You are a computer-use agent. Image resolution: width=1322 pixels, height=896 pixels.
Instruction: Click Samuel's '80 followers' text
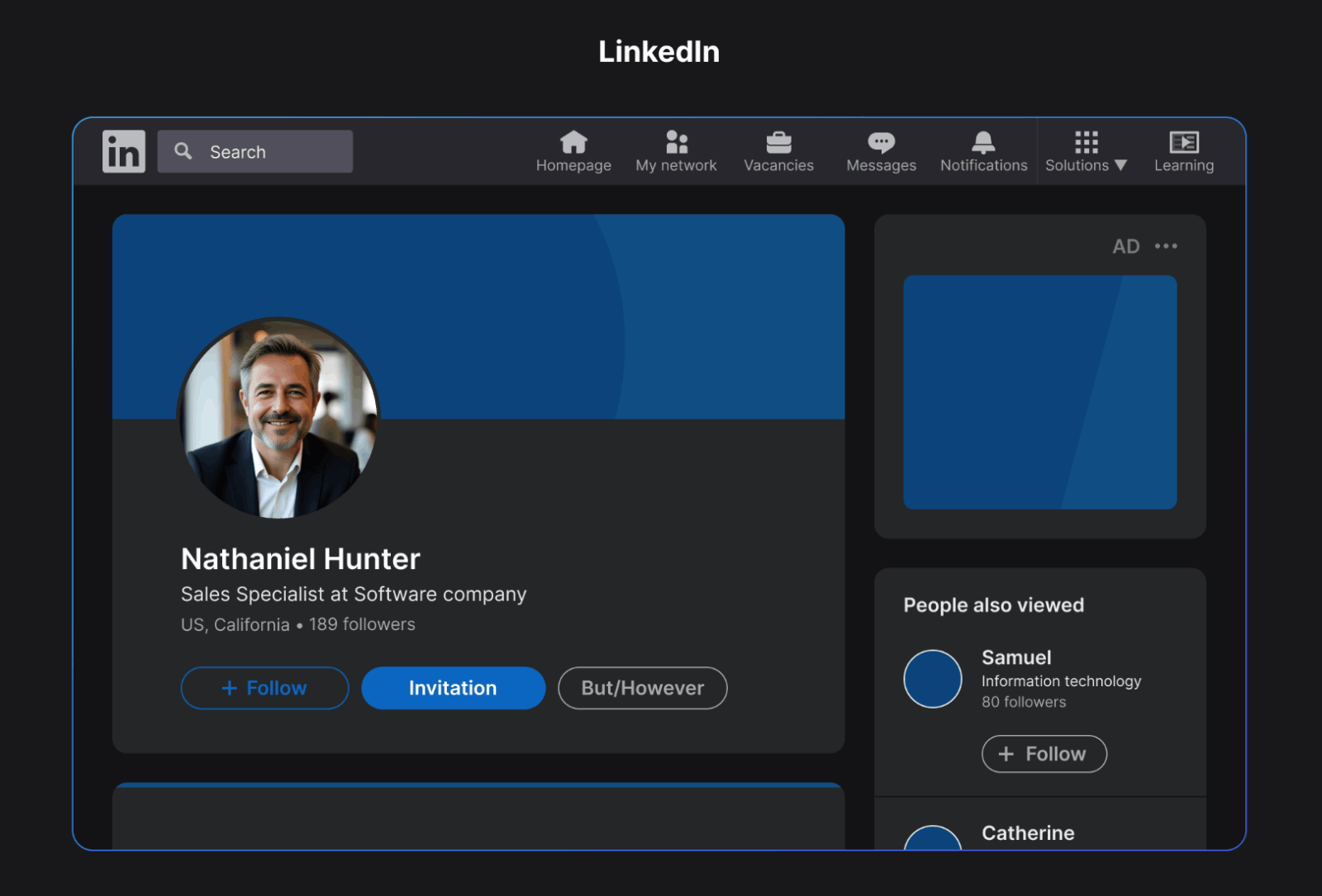pyautogui.click(x=1024, y=702)
